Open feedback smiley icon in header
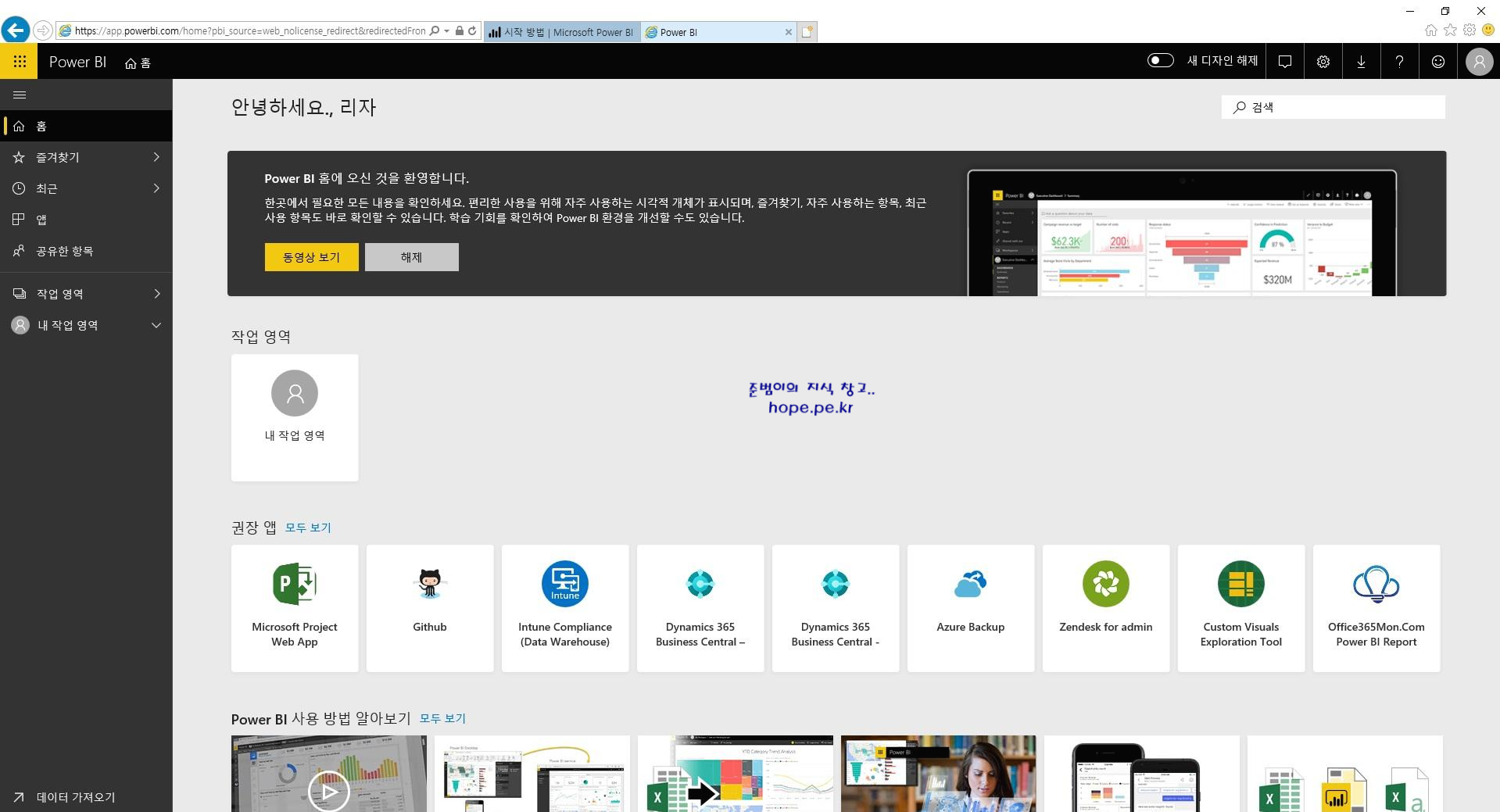Viewport: 1500px width, 812px height. [1437, 61]
